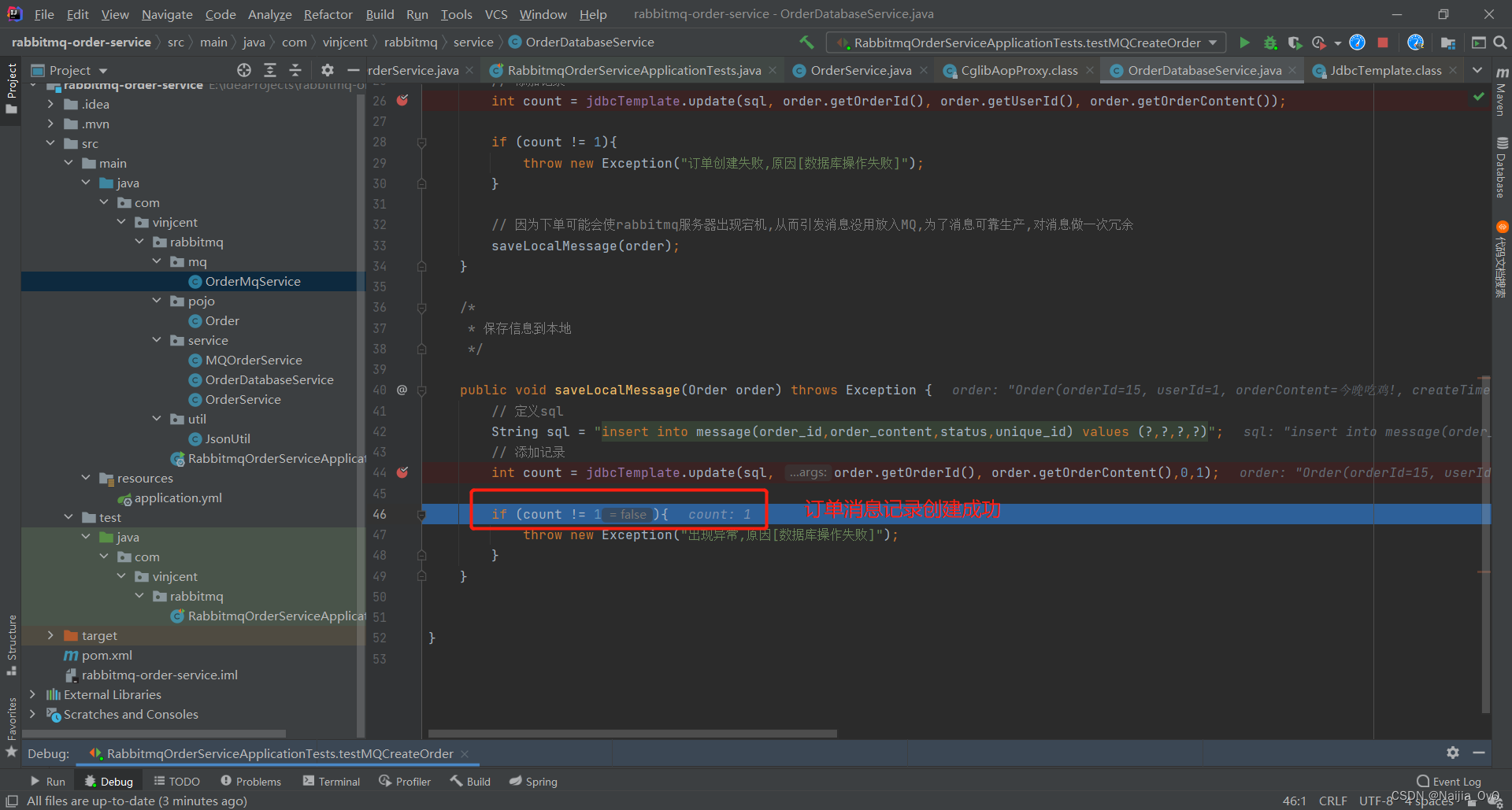Viewport: 1512px width, 810px height.
Task: Click Run with Coverage icon
Action: [x=1295, y=43]
